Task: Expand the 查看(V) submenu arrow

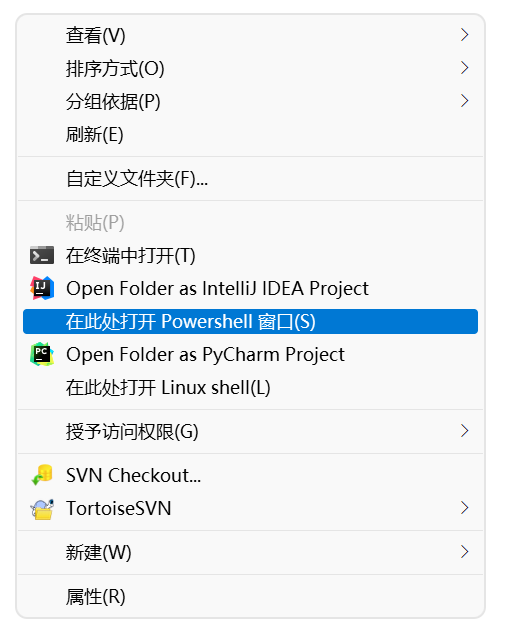Action: pos(464,35)
